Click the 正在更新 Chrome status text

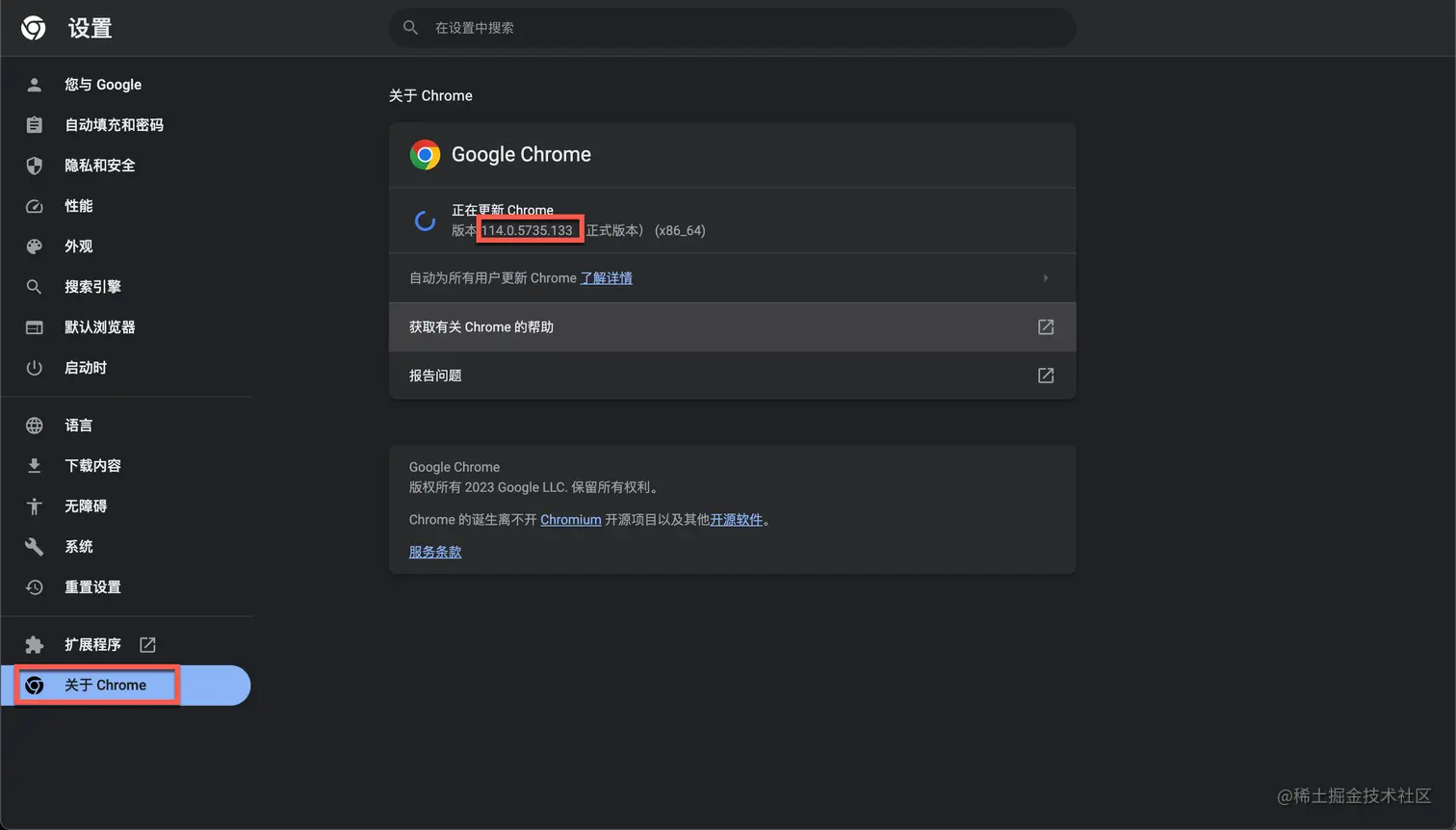(x=503, y=210)
